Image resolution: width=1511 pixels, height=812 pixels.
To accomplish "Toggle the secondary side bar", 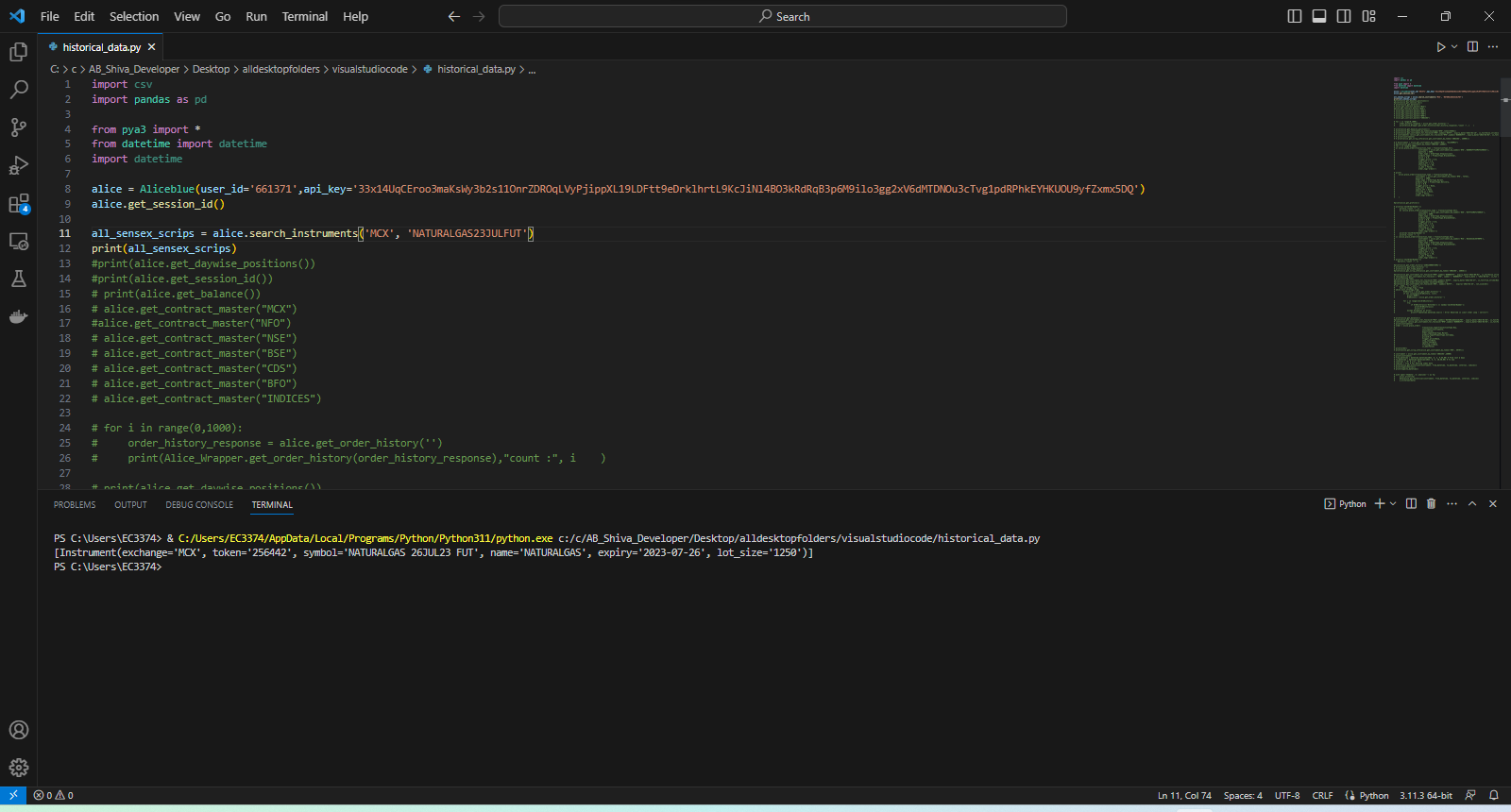I will click(x=1344, y=16).
